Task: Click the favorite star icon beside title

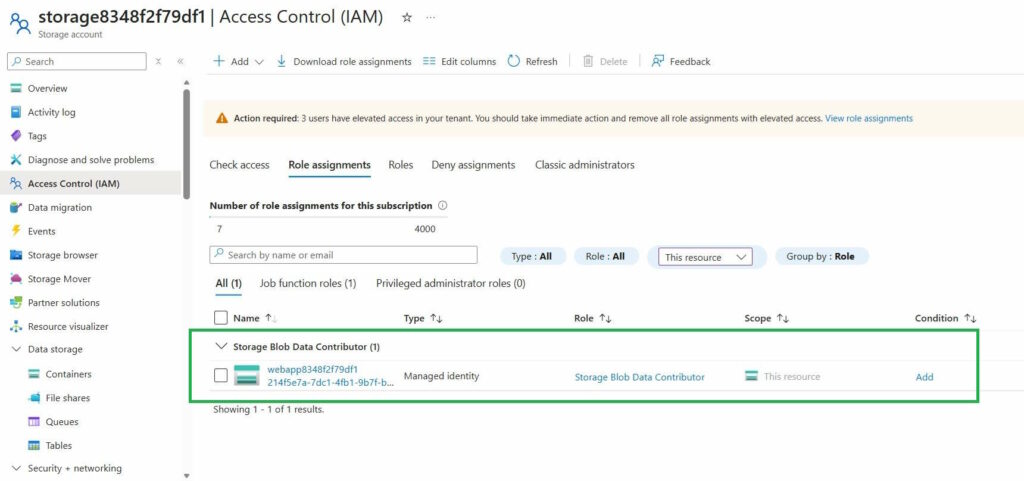Action: click(406, 18)
